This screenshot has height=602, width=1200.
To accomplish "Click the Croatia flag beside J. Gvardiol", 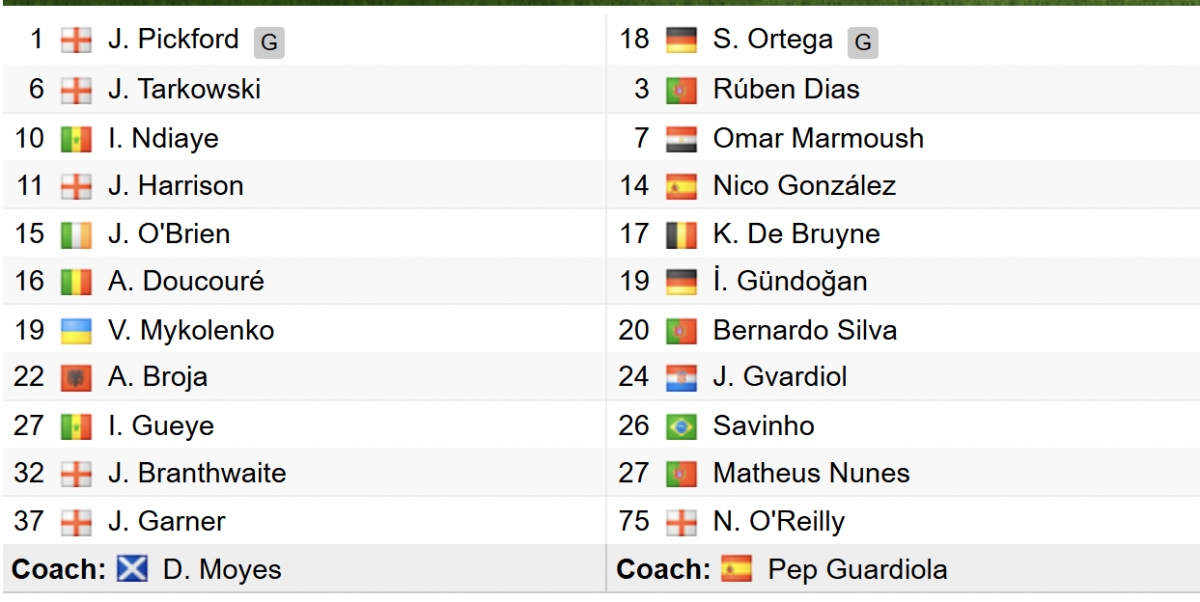I will [681, 378].
